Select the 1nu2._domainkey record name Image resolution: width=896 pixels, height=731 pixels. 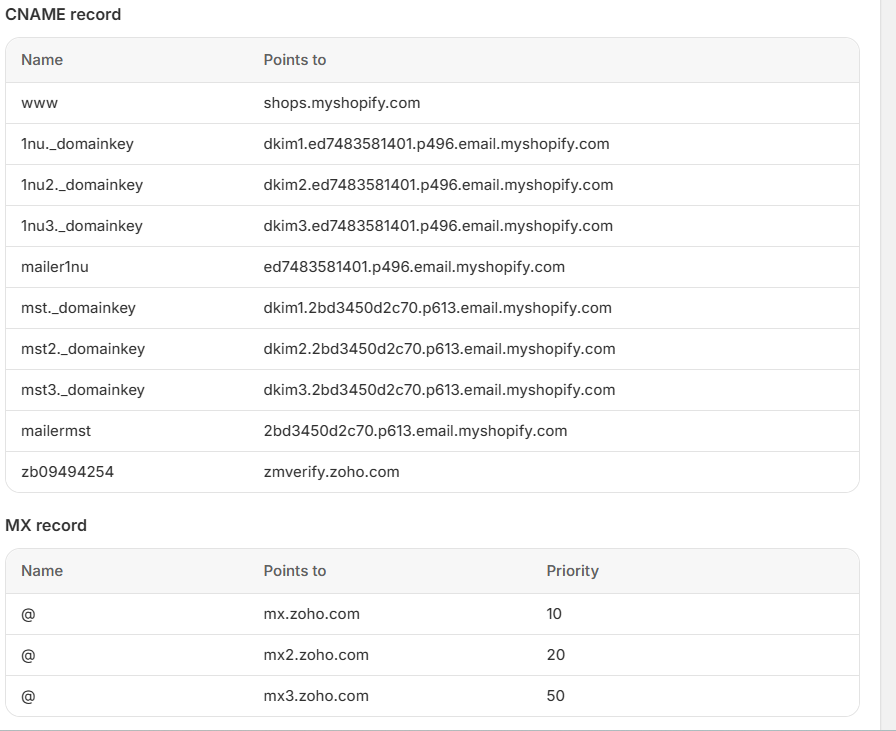click(x=82, y=185)
